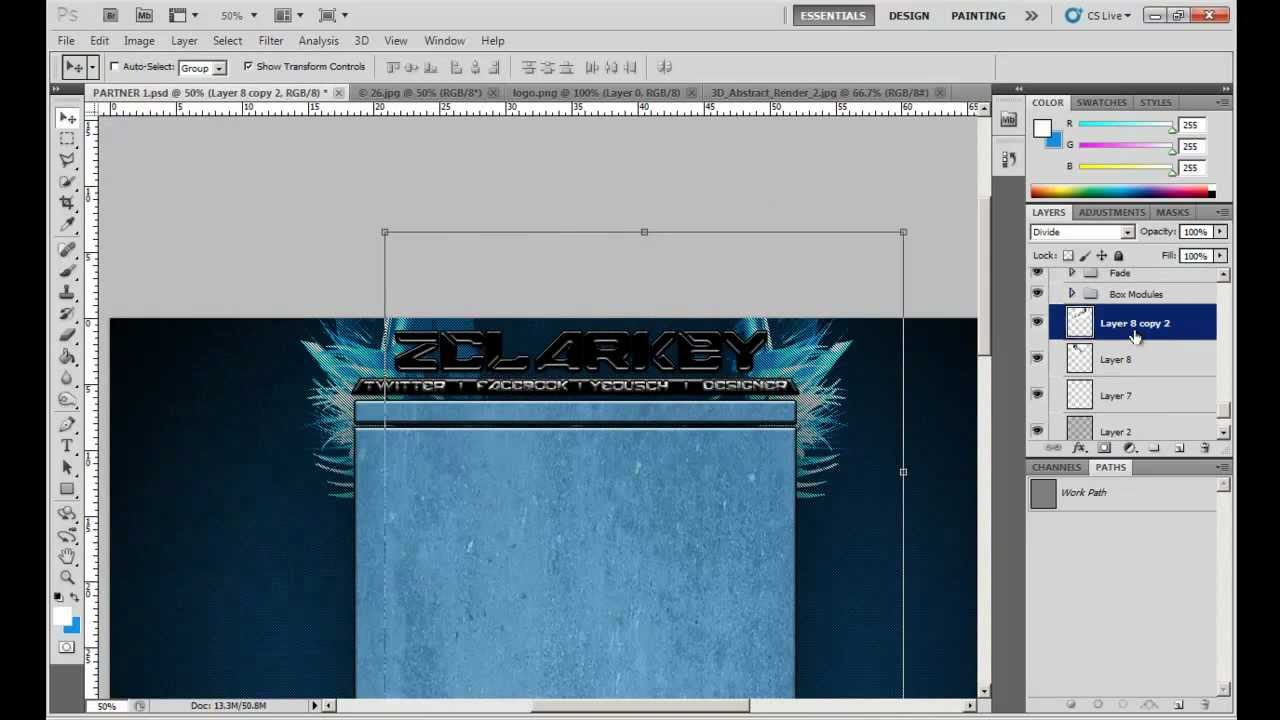Select the Blur tool
The height and width of the screenshot is (720, 1280).
(x=67, y=377)
